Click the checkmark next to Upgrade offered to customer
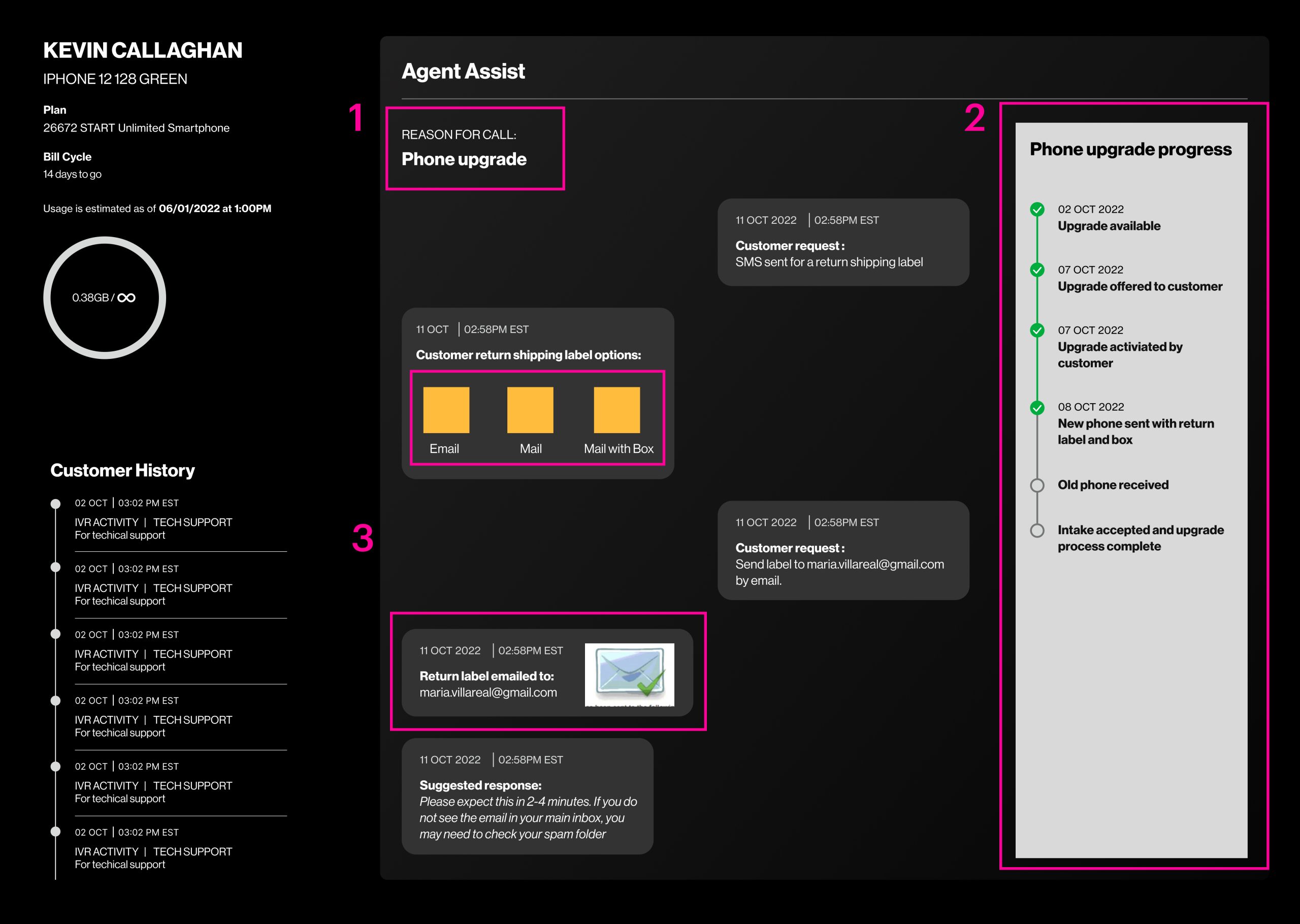This screenshot has height=924, width=1300. 1038,269
